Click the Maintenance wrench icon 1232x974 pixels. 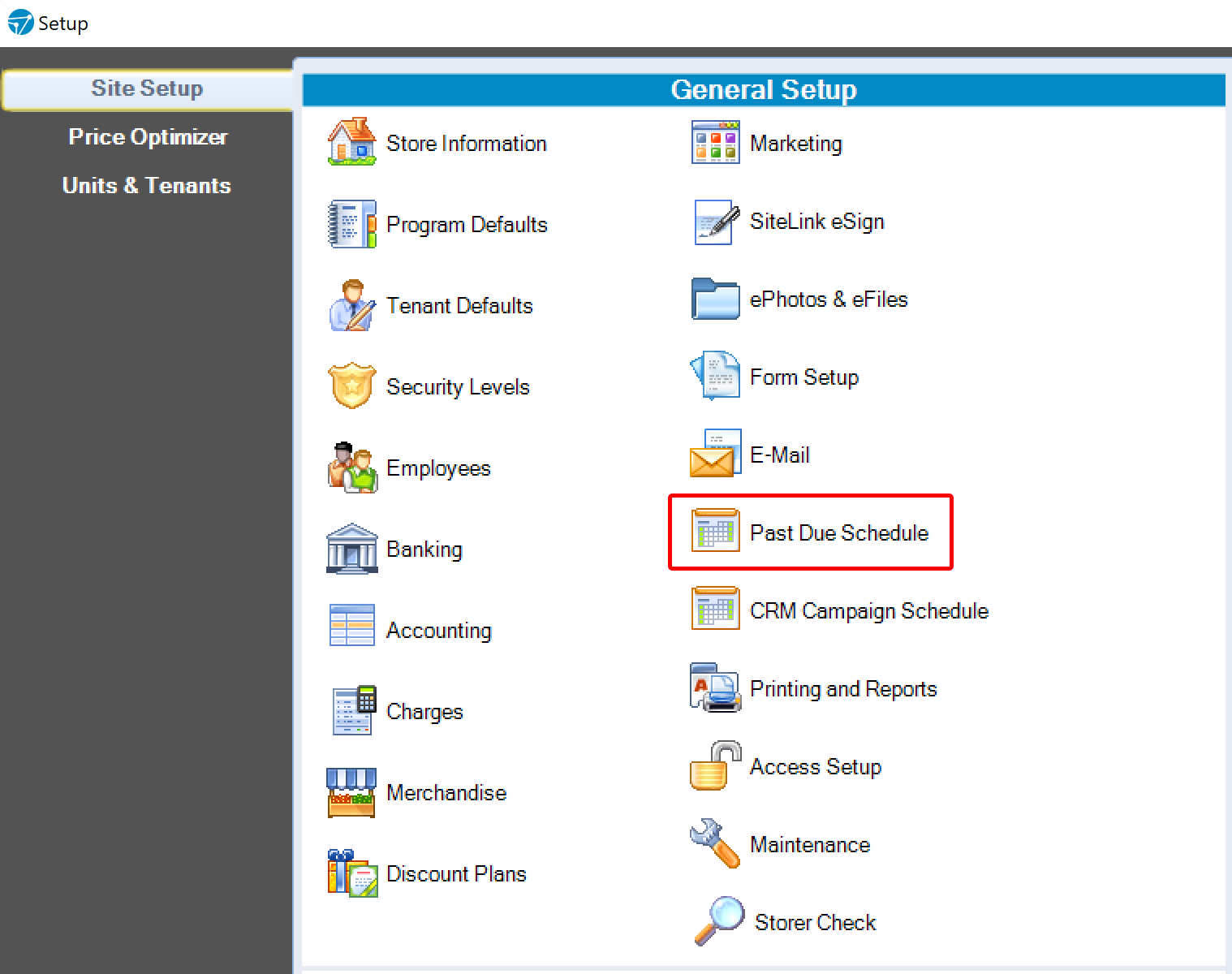[715, 843]
